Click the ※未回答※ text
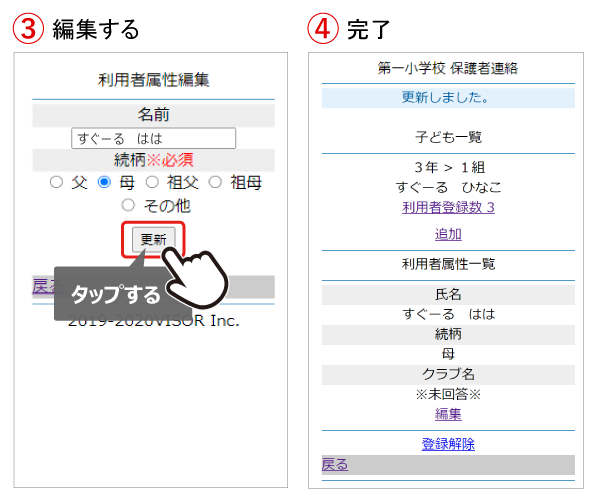Image resolution: width=600 pixels, height=498 pixels. coord(448,394)
